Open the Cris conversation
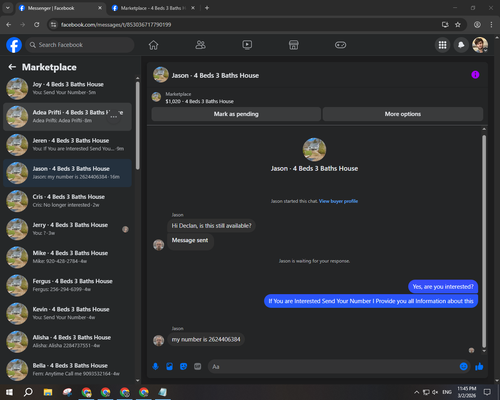The image size is (500, 400). click(67, 201)
